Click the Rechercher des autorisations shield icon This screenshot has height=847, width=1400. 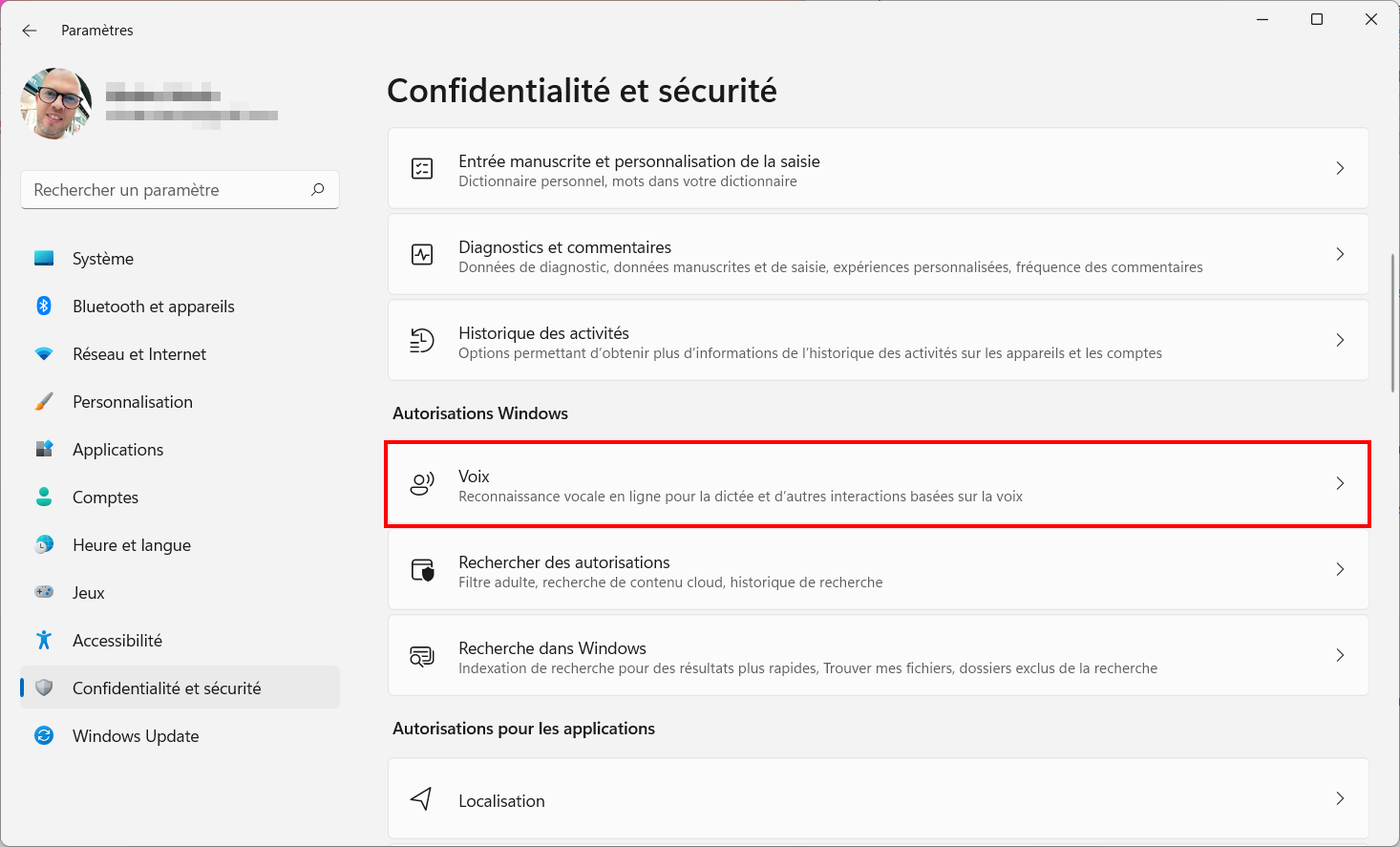pyautogui.click(x=422, y=570)
